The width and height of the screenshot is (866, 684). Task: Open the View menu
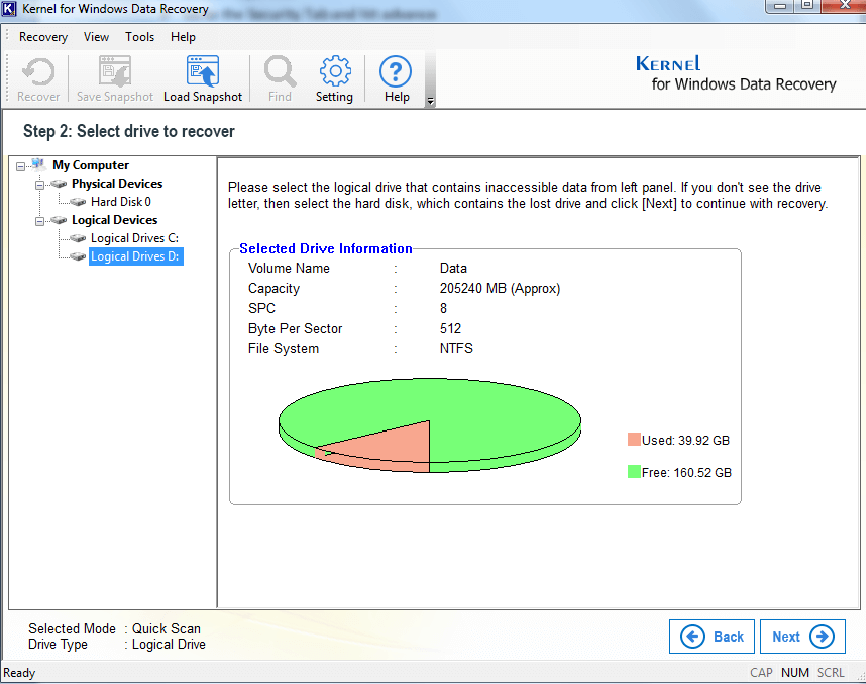click(96, 37)
